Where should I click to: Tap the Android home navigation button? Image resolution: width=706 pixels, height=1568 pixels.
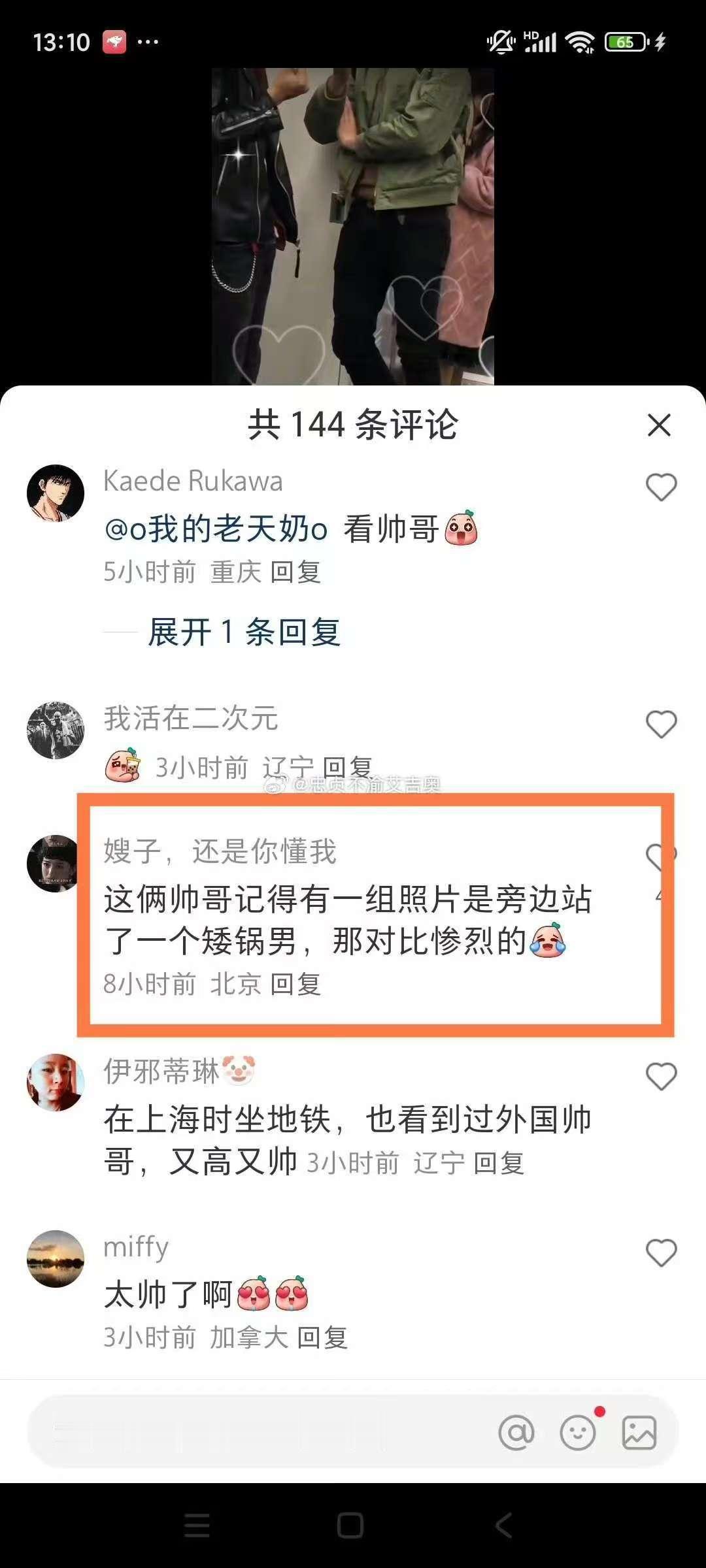point(350,1526)
